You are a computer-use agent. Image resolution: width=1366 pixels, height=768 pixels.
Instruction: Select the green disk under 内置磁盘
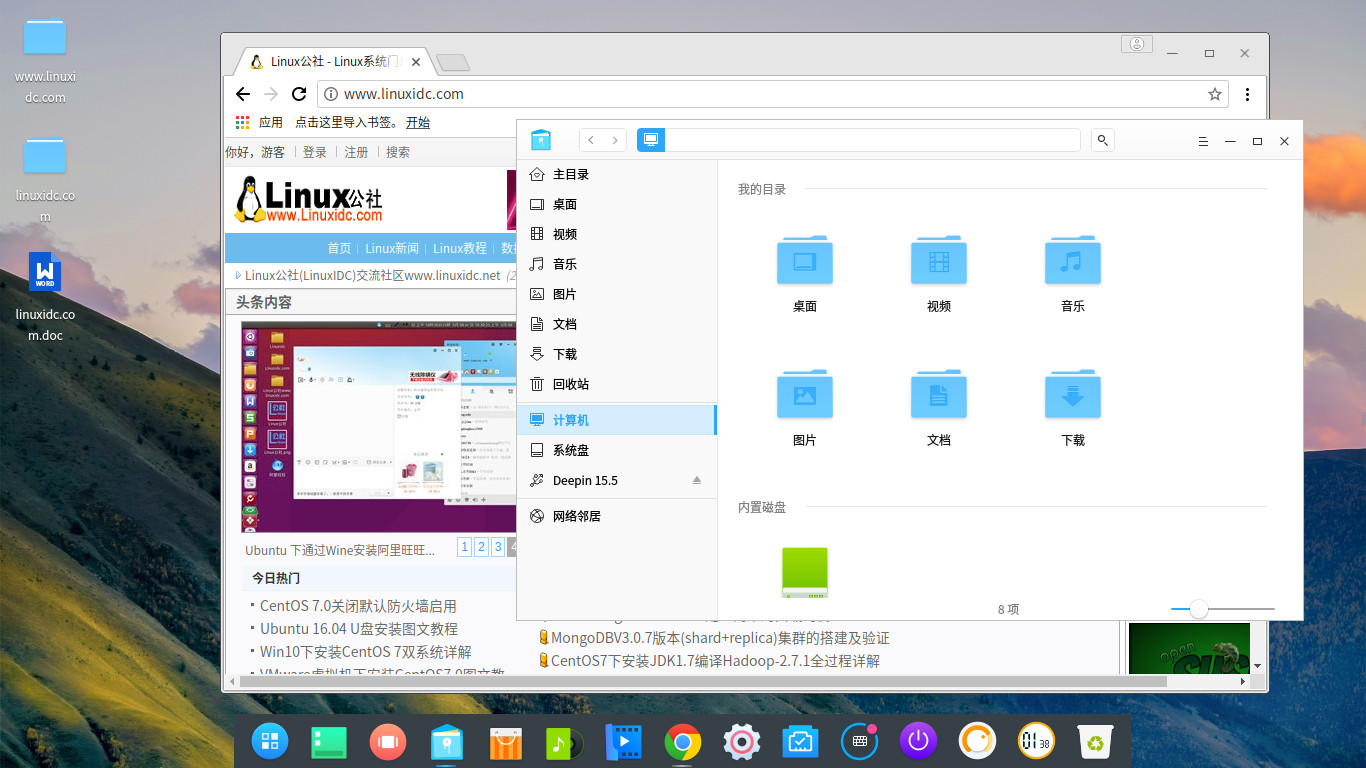coord(805,572)
